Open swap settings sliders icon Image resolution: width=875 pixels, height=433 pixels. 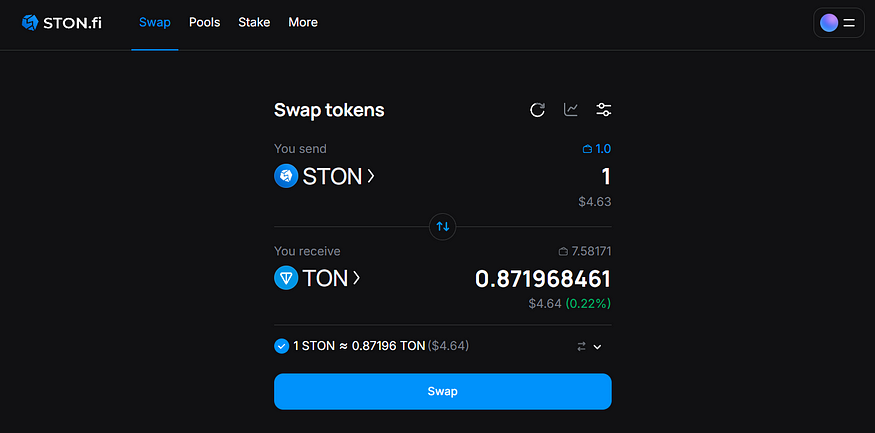(x=604, y=110)
